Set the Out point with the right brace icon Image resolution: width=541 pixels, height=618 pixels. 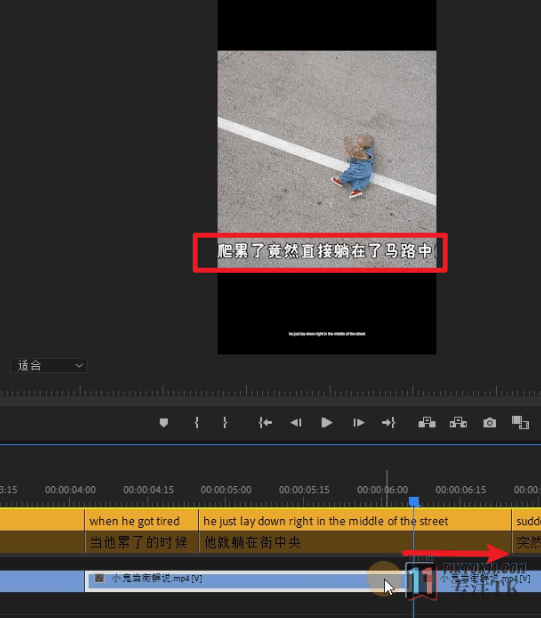click(225, 423)
